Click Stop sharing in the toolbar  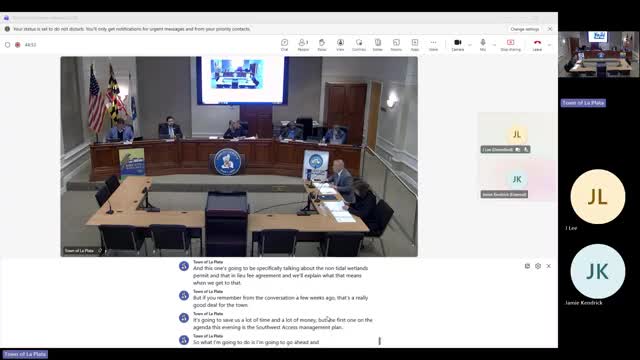(511, 44)
